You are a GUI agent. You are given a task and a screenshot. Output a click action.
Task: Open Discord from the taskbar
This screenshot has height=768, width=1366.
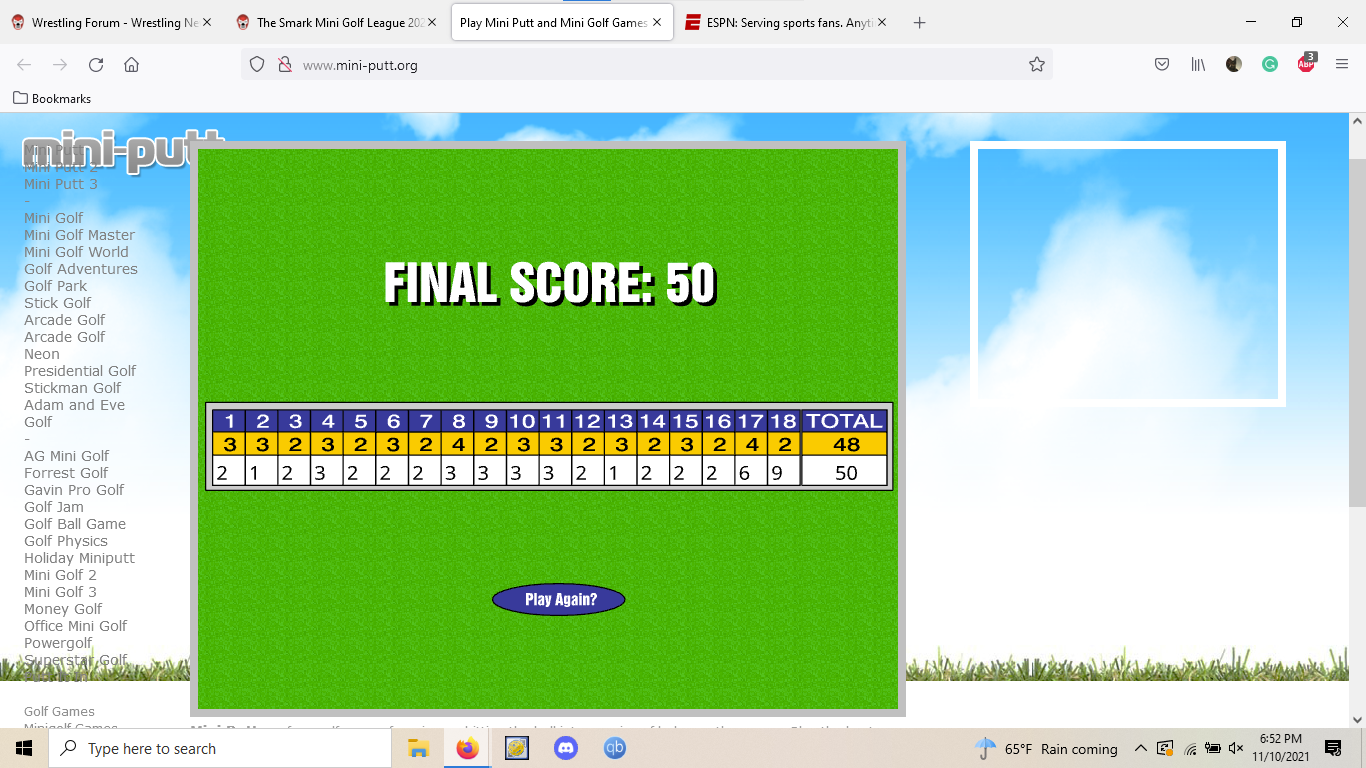point(565,748)
